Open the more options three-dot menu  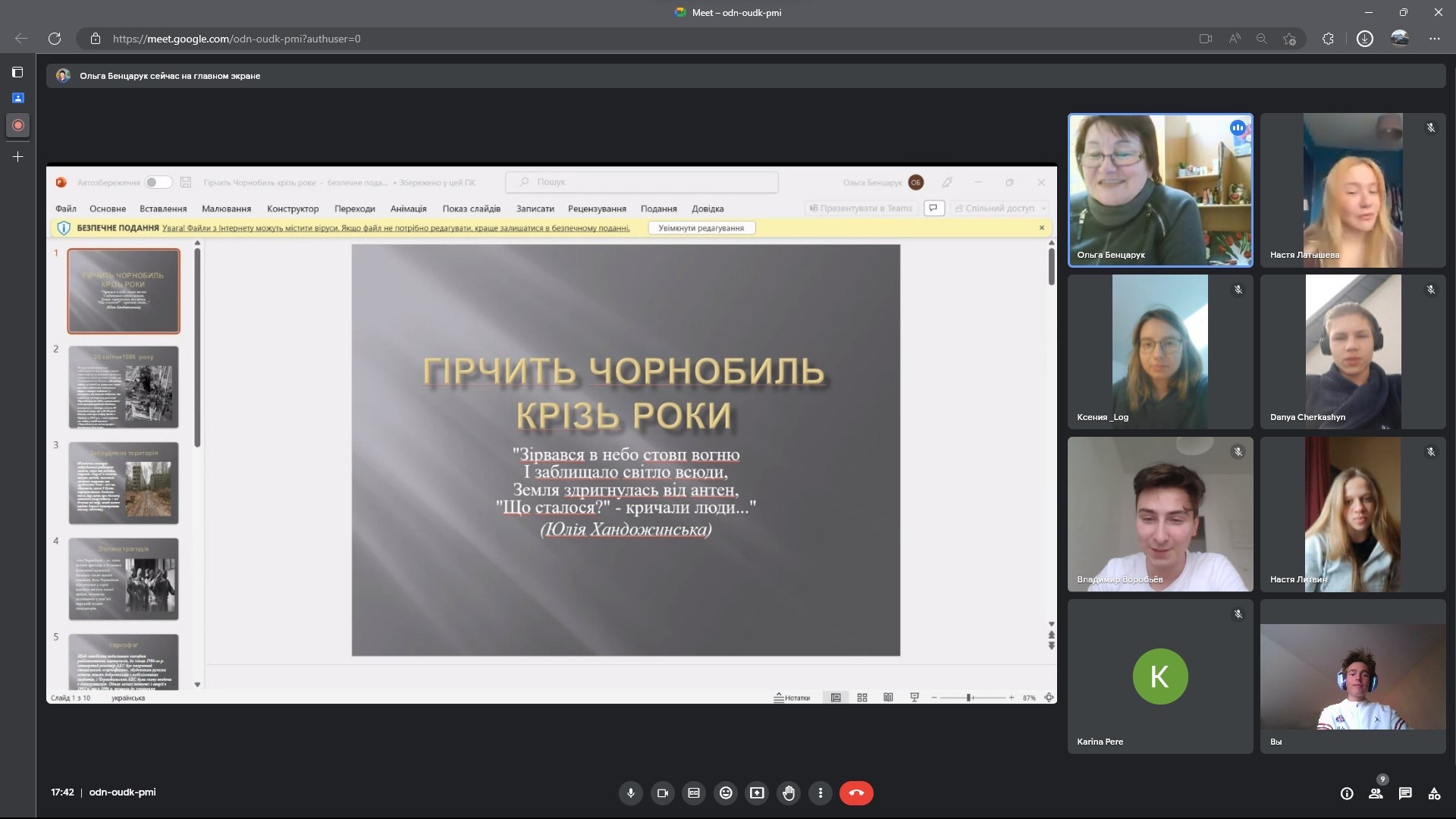[821, 793]
